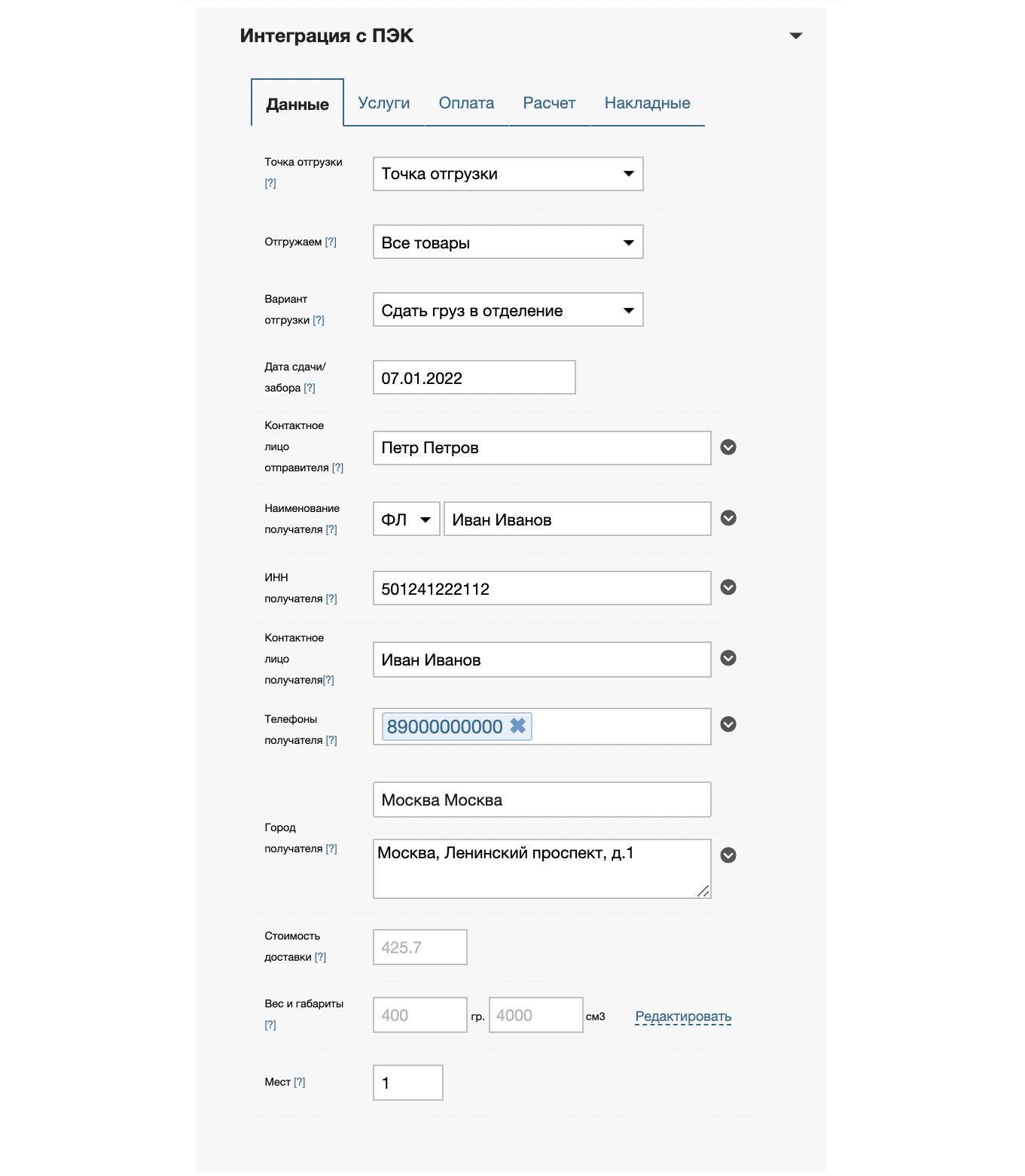Open the ФЛ recipient type dropdown
This screenshot has width=1025, height=1176.
pos(406,519)
